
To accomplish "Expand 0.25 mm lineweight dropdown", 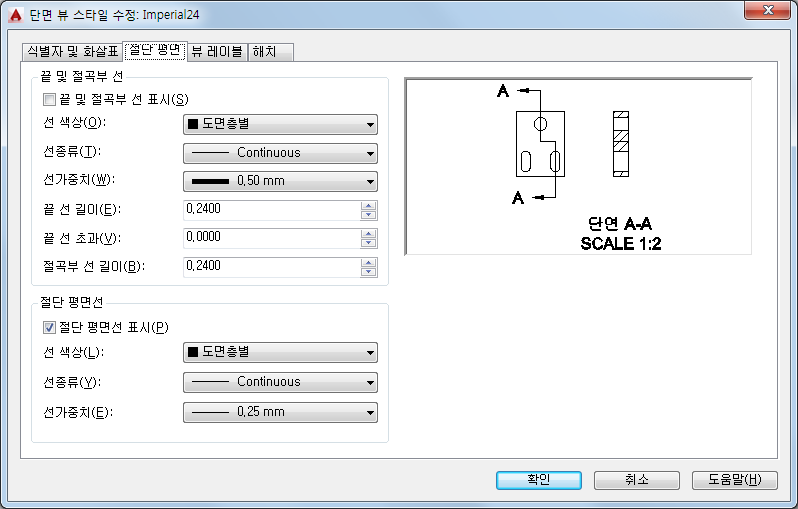I will coord(280,412).
